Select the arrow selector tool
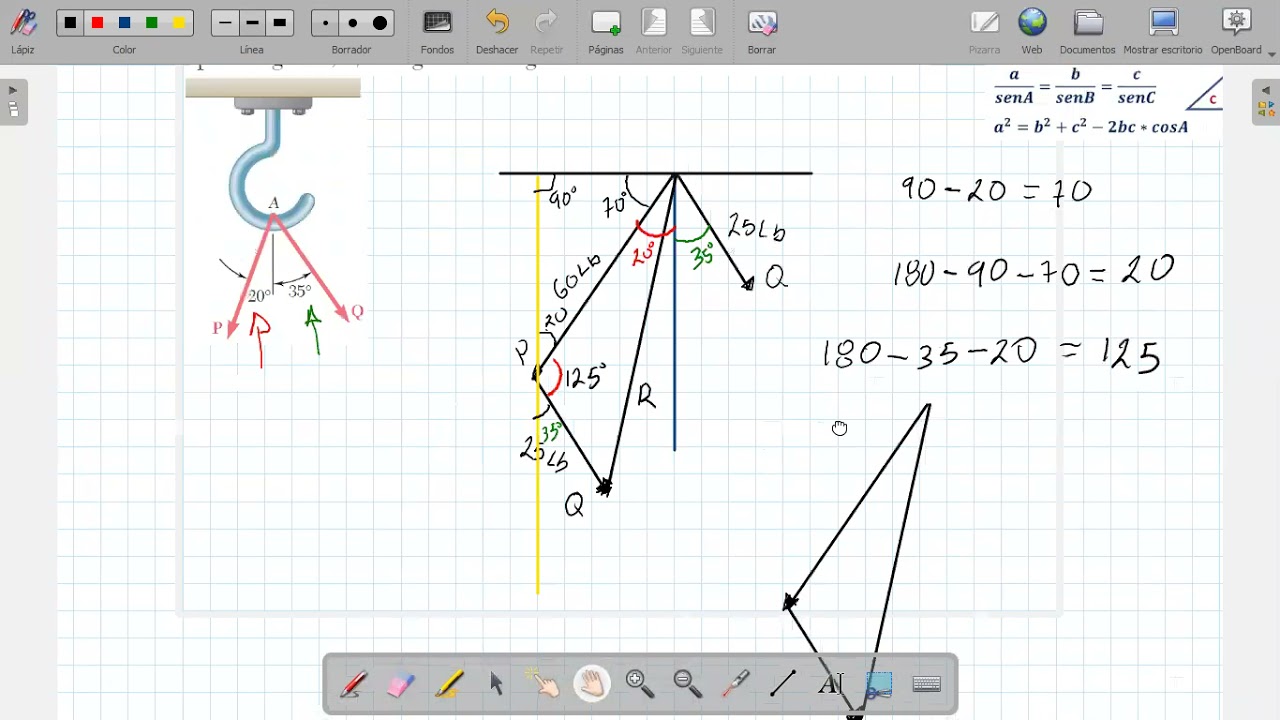The width and height of the screenshot is (1280, 720). pyautogui.click(x=496, y=684)
